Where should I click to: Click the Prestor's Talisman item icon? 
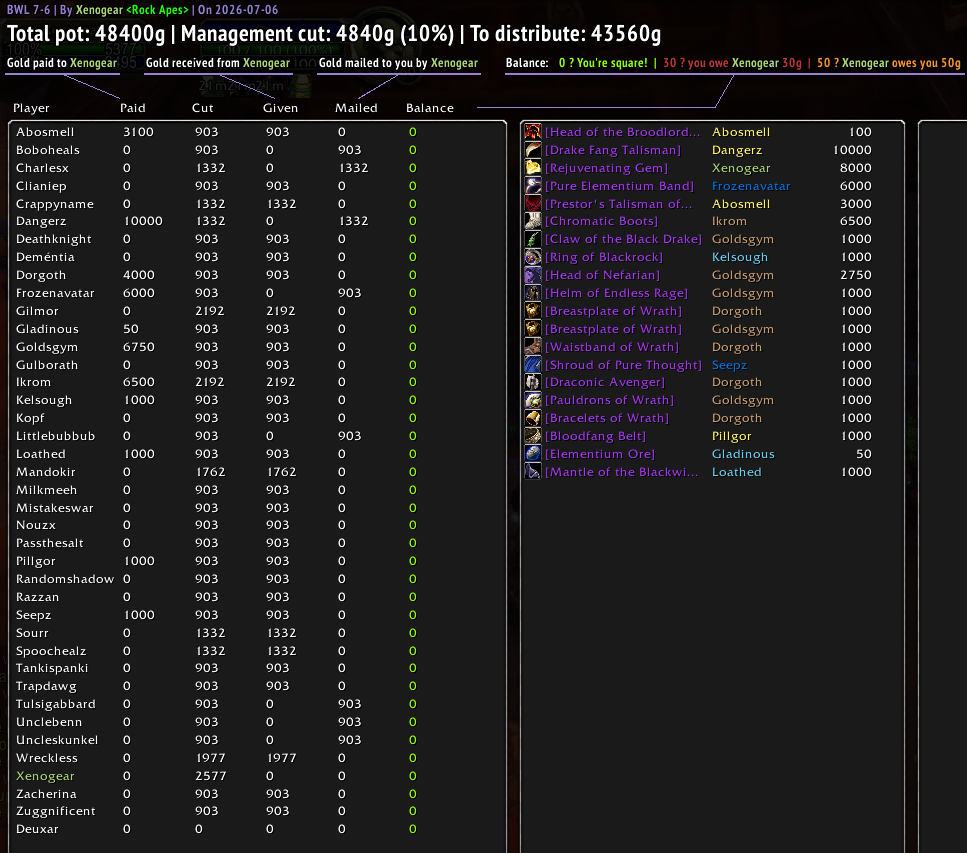pos(533,203)
